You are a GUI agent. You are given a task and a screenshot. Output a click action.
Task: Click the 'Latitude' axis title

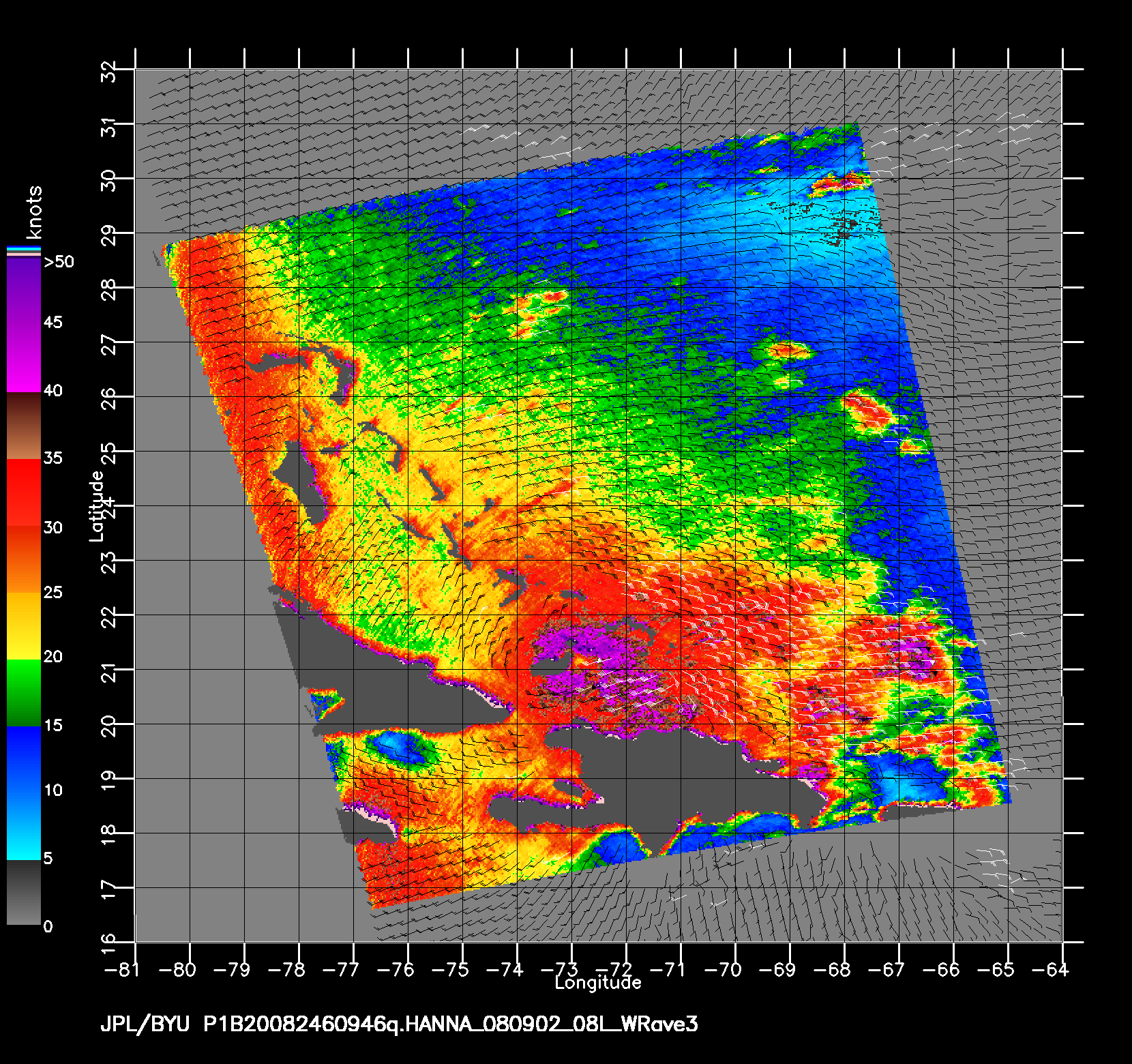click(96, 506)
